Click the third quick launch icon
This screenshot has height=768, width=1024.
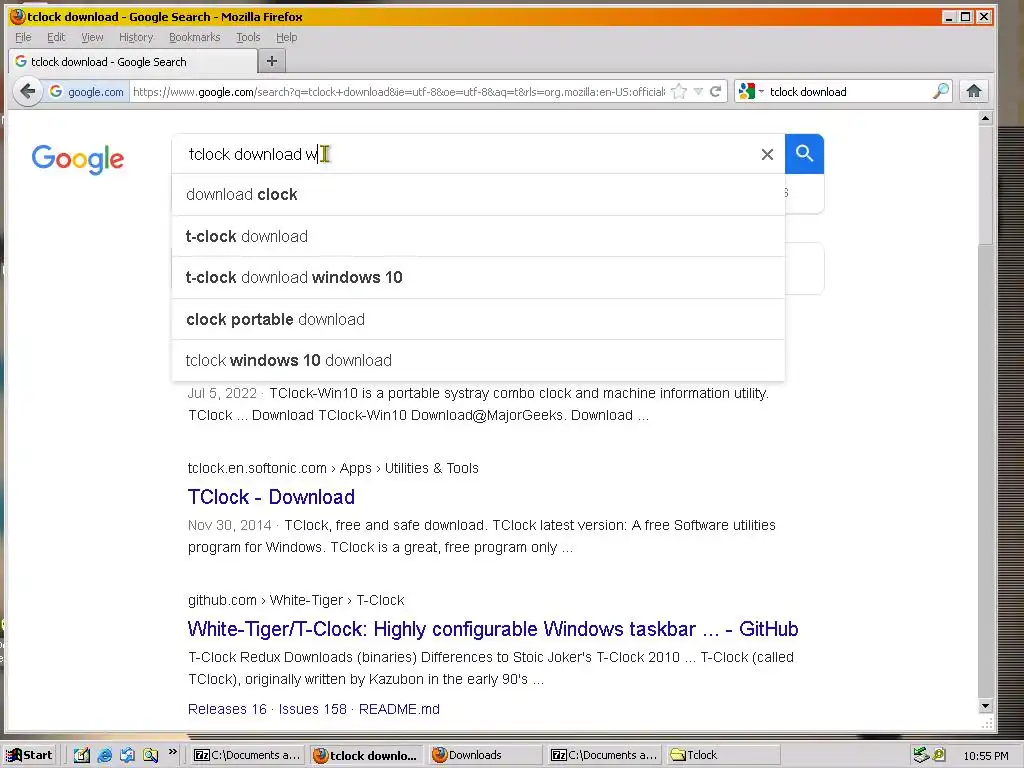tap(127, 755)
